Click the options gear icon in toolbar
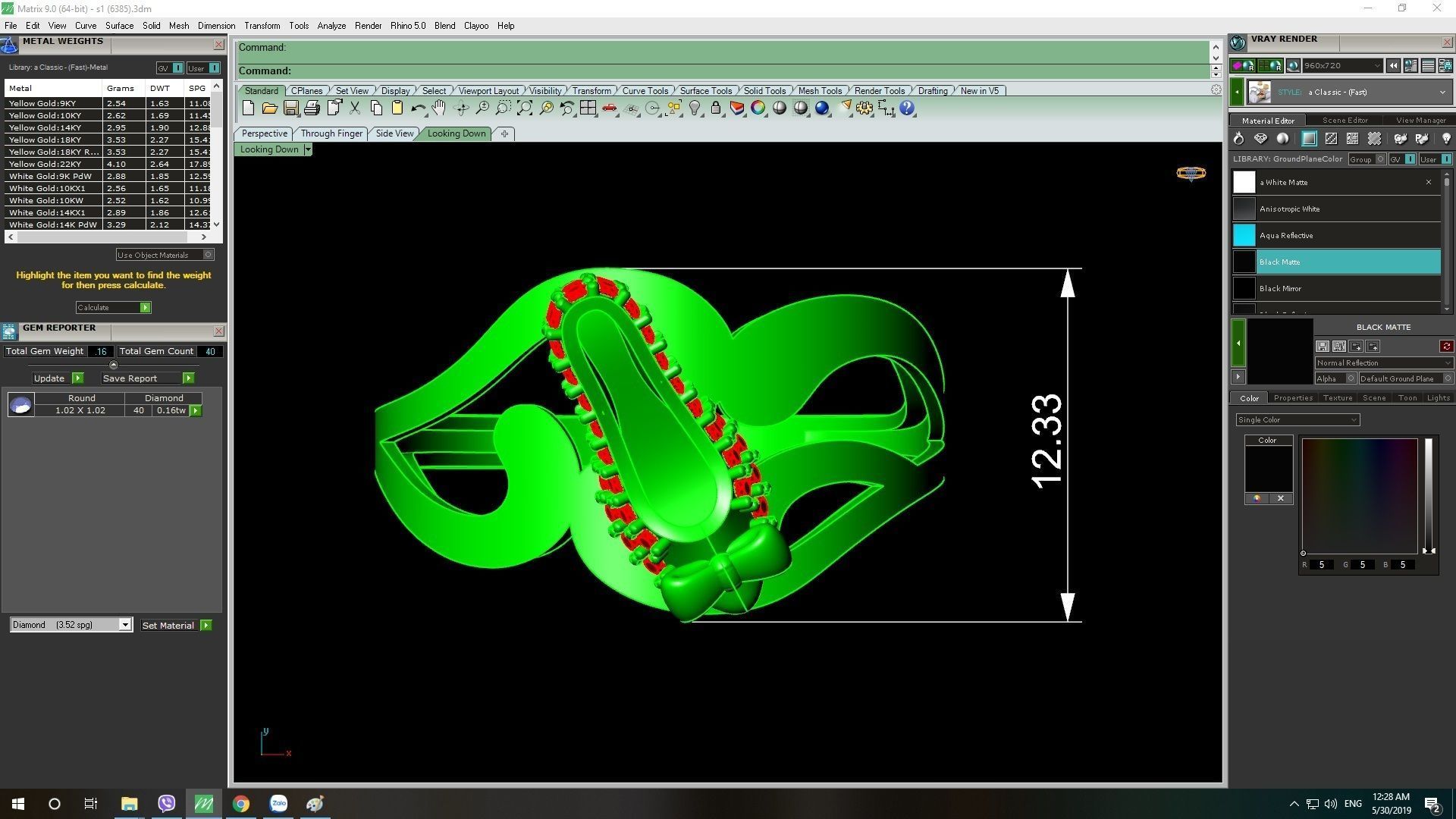Image resolution: width=1456 pixels, height=819 pixels. pos(864,108)
